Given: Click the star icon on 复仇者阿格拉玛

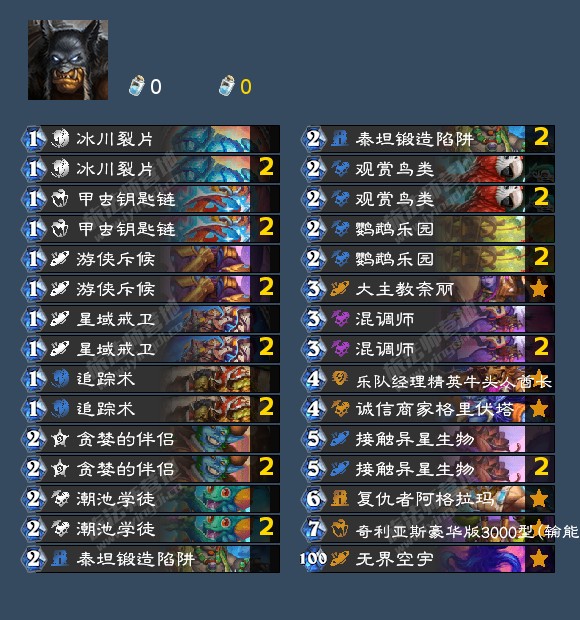Looking at the screenshot, I should (x=539, y=499).
